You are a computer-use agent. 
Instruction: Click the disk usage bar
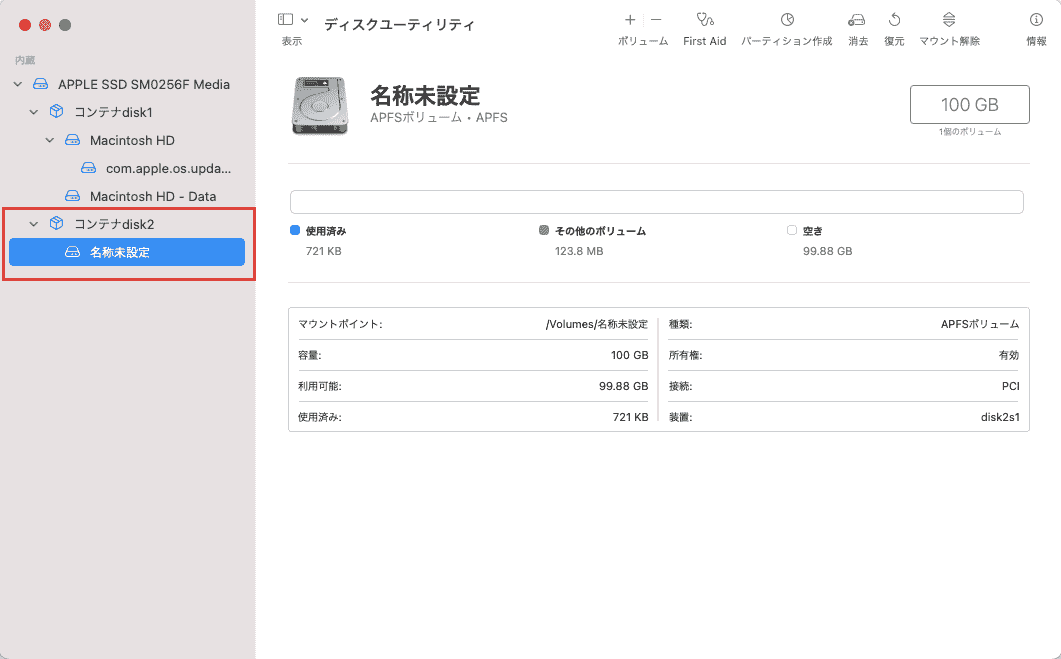pyautogui.click(x=656, y=202)
